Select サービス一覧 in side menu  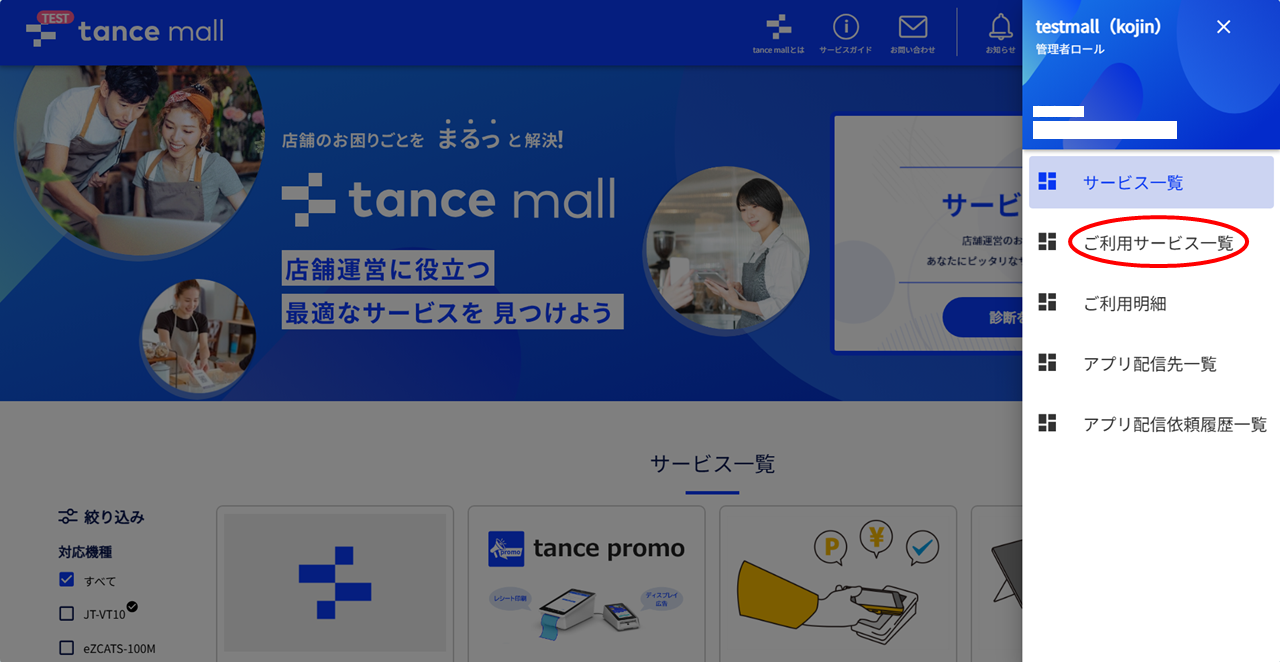[1151, 182]
